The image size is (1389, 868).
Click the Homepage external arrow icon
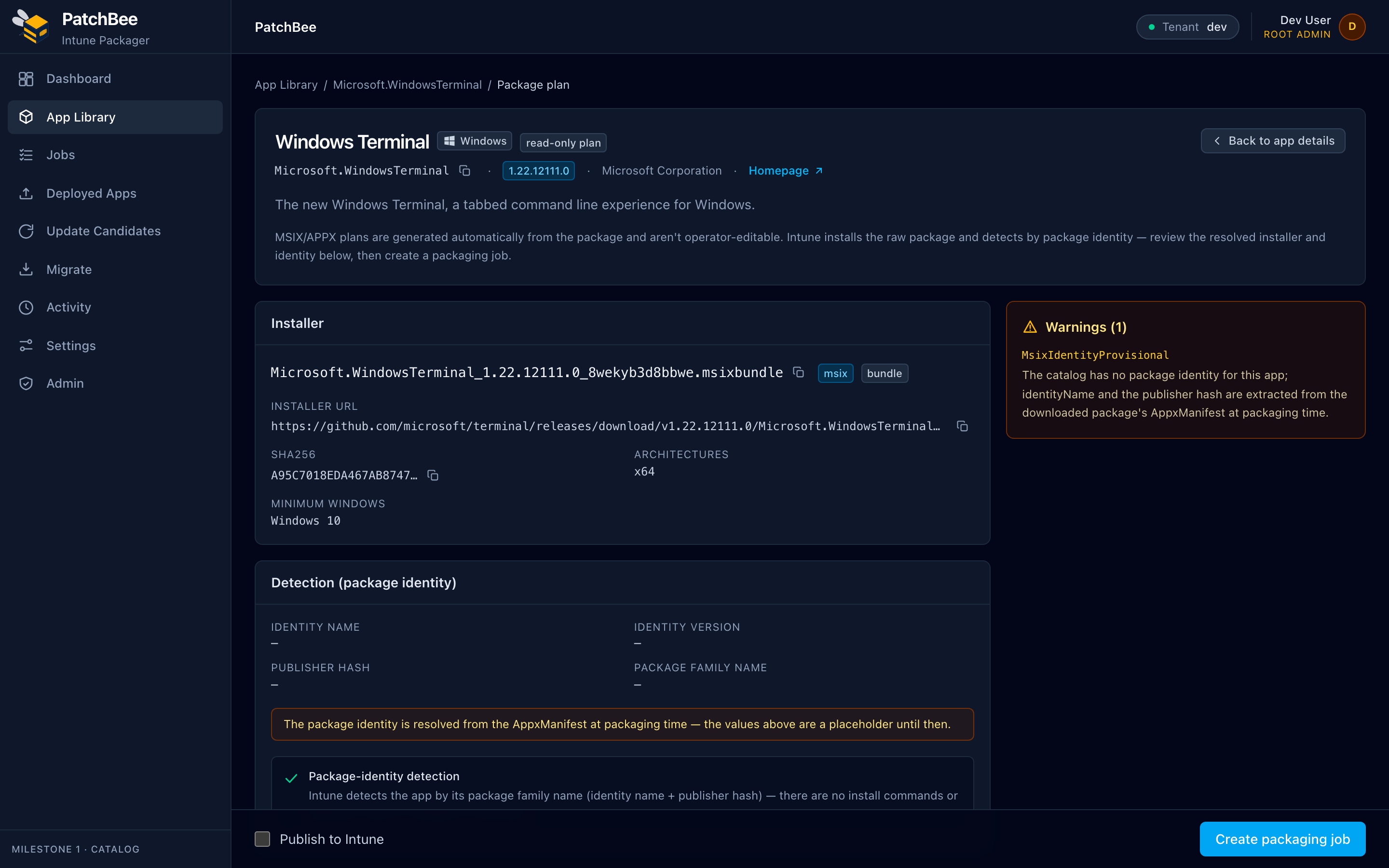pyautogui.click(x=818, y=171)
